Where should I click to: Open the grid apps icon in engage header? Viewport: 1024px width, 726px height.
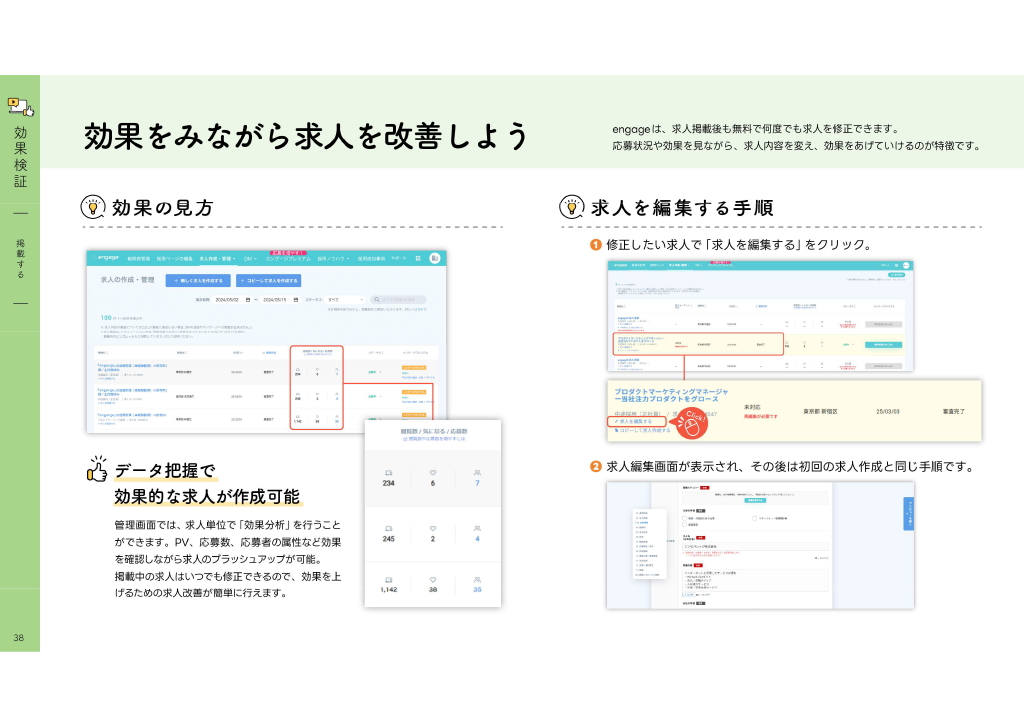coord(418,259)
